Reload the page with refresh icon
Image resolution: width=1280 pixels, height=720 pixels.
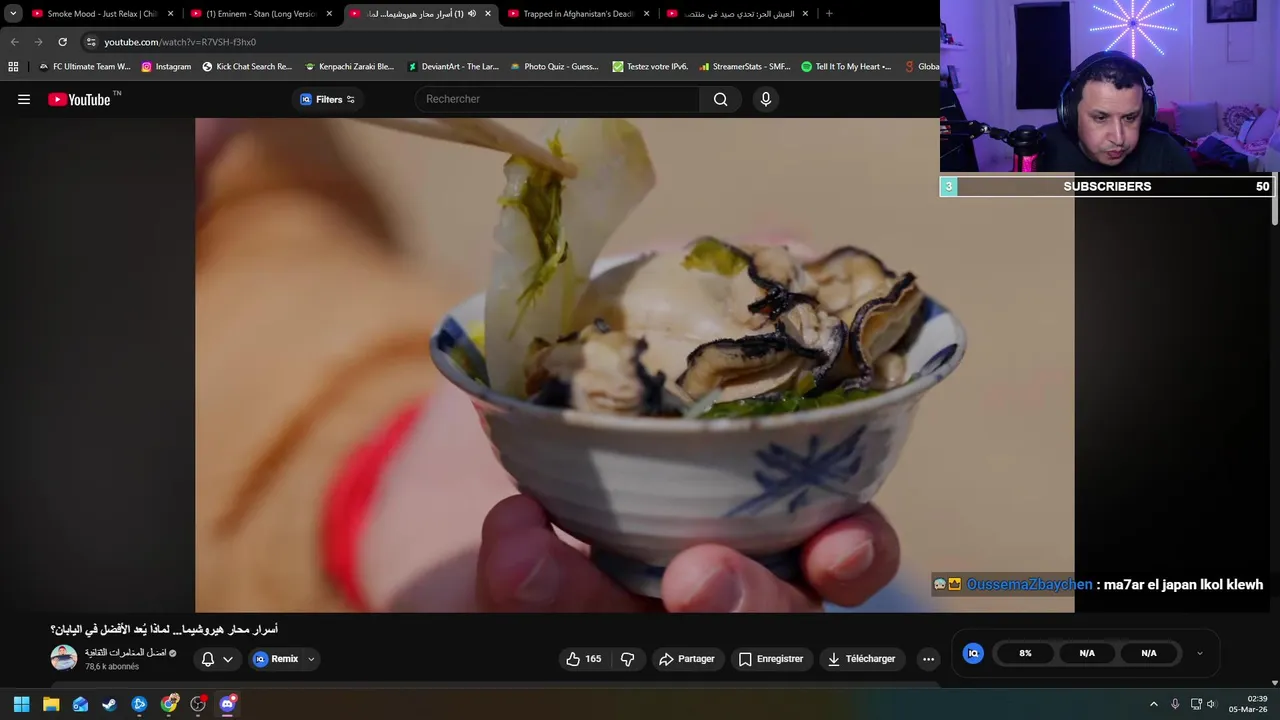point(62,42)
